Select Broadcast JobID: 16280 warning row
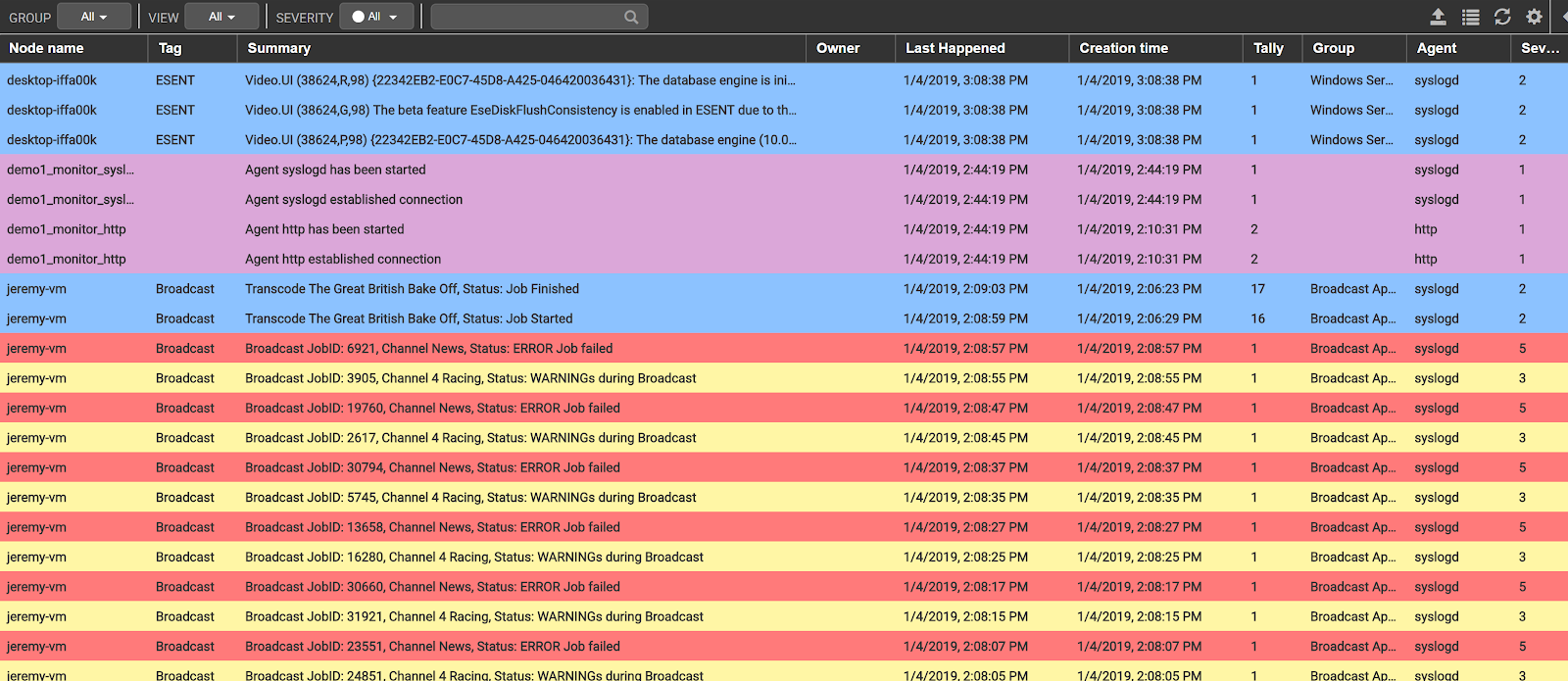1568x681 pixels. pyautogui.click(x=784, y=557)
